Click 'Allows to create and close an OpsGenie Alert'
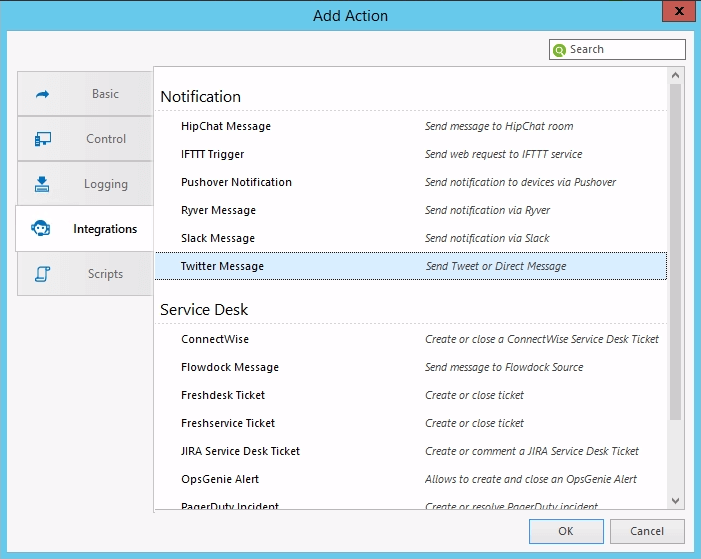Image resolution: width=701 pixels, height=559 pixels. 531,479
